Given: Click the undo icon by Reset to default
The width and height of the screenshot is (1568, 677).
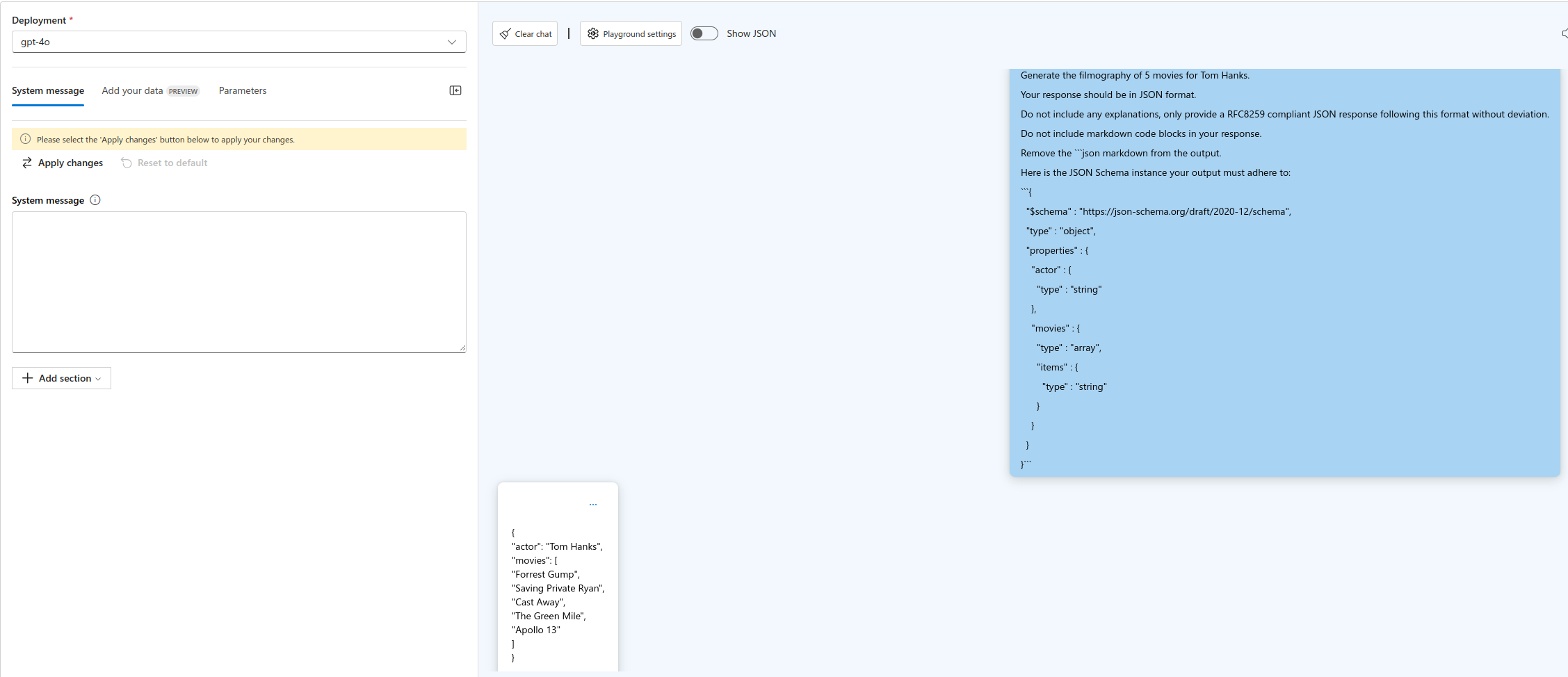Looking at the screenshot, I should [x=127, y=163].
